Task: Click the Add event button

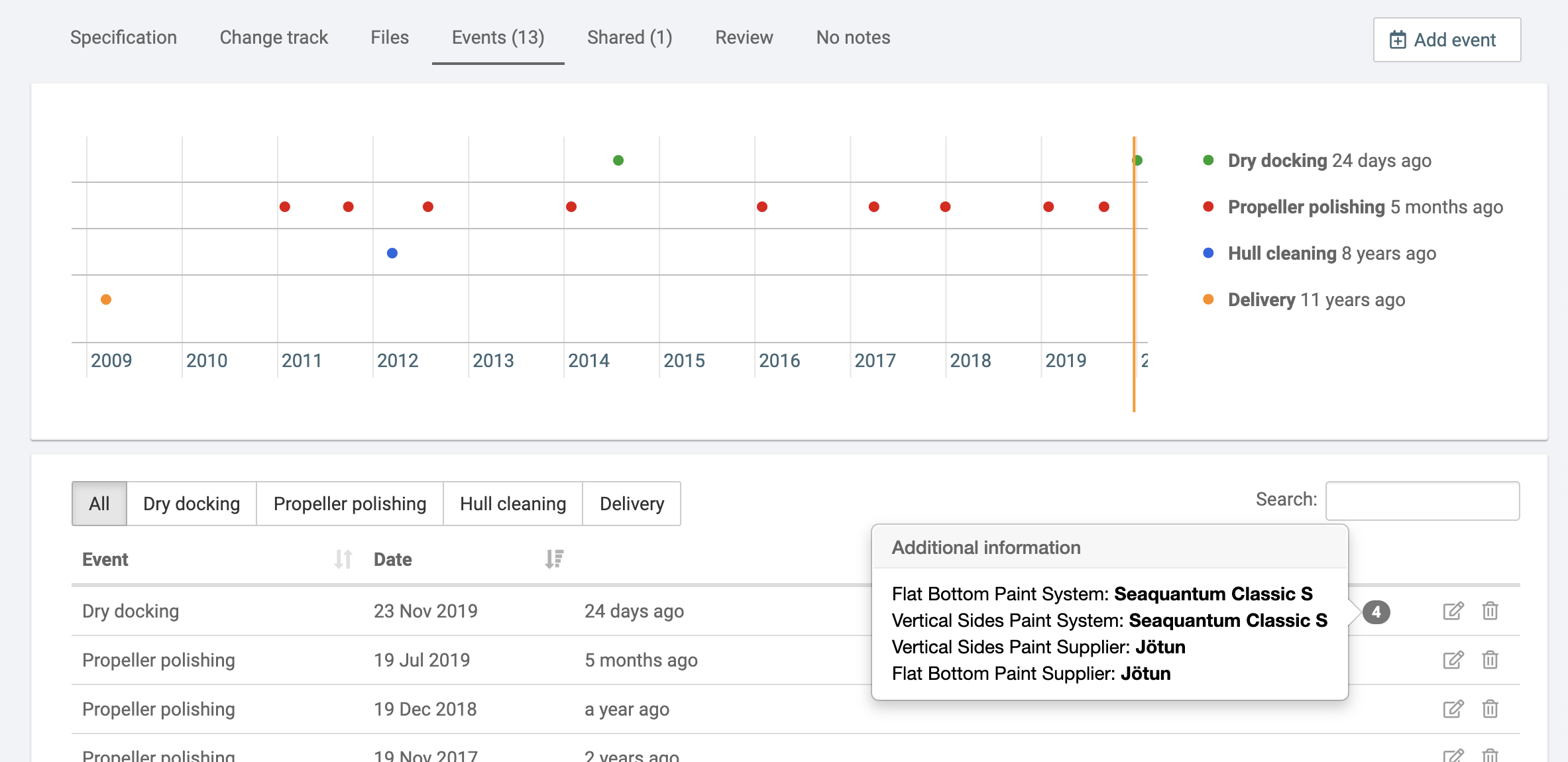Action: [x=1446, y=40]
